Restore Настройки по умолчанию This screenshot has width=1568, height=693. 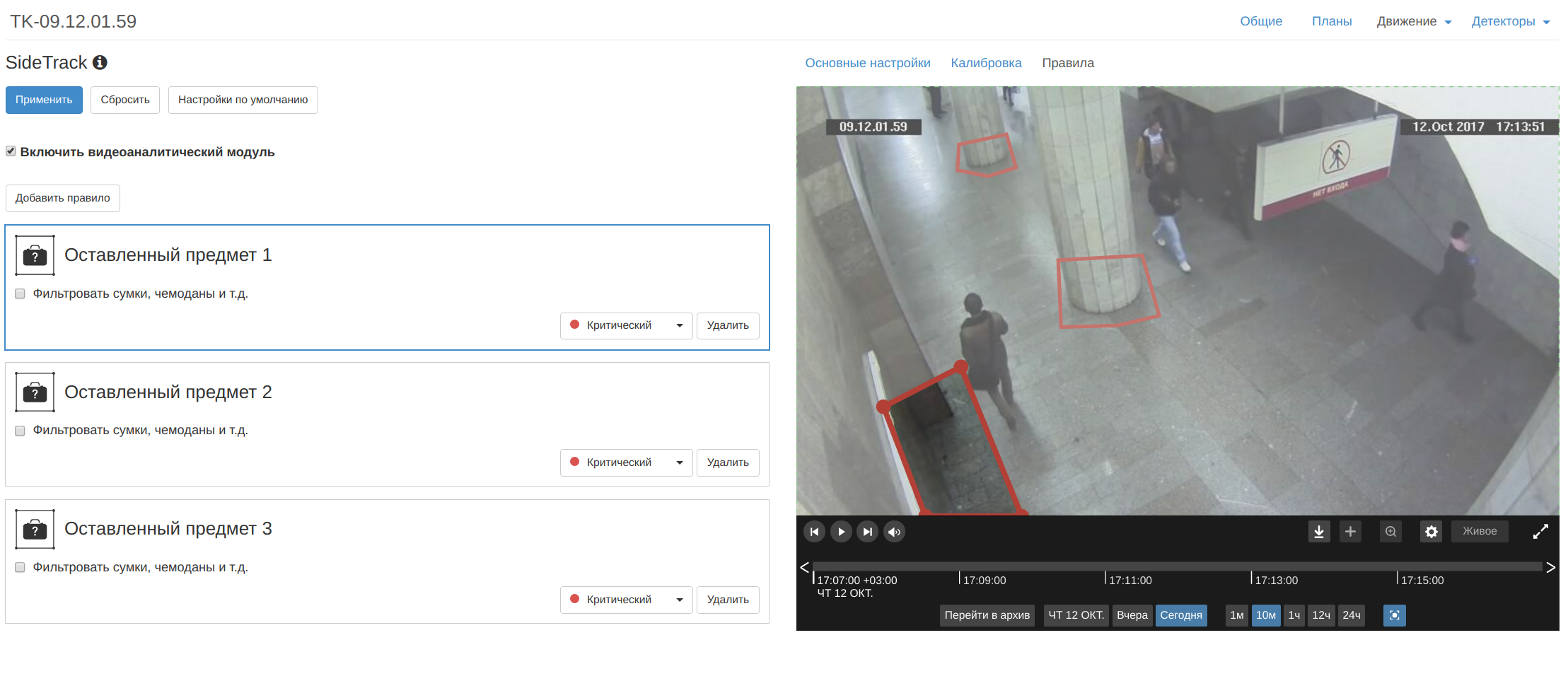(243, 100)
